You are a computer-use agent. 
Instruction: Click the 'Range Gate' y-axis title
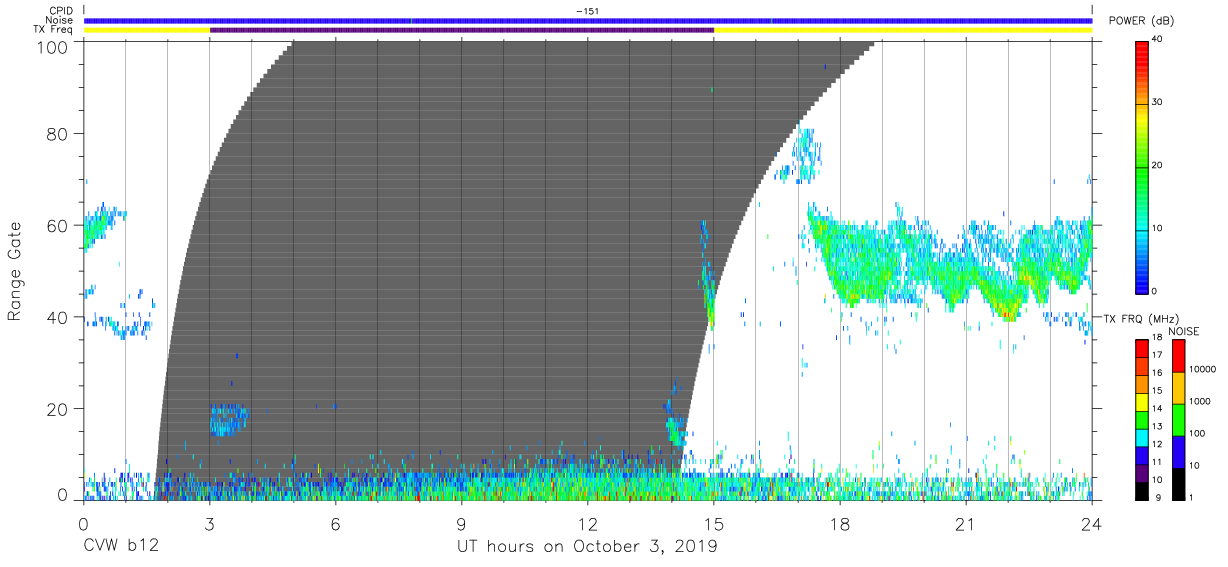click(15, 273)
